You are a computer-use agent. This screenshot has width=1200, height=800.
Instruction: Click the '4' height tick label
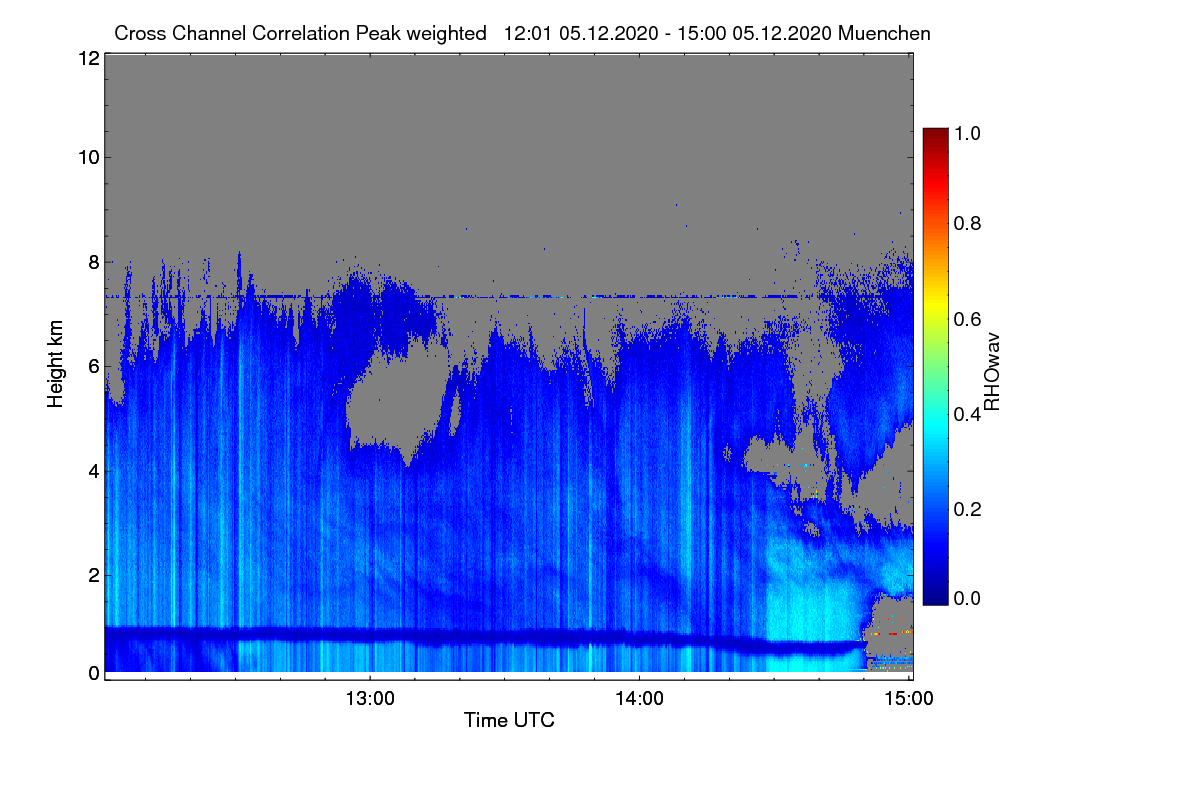(93, 471)
